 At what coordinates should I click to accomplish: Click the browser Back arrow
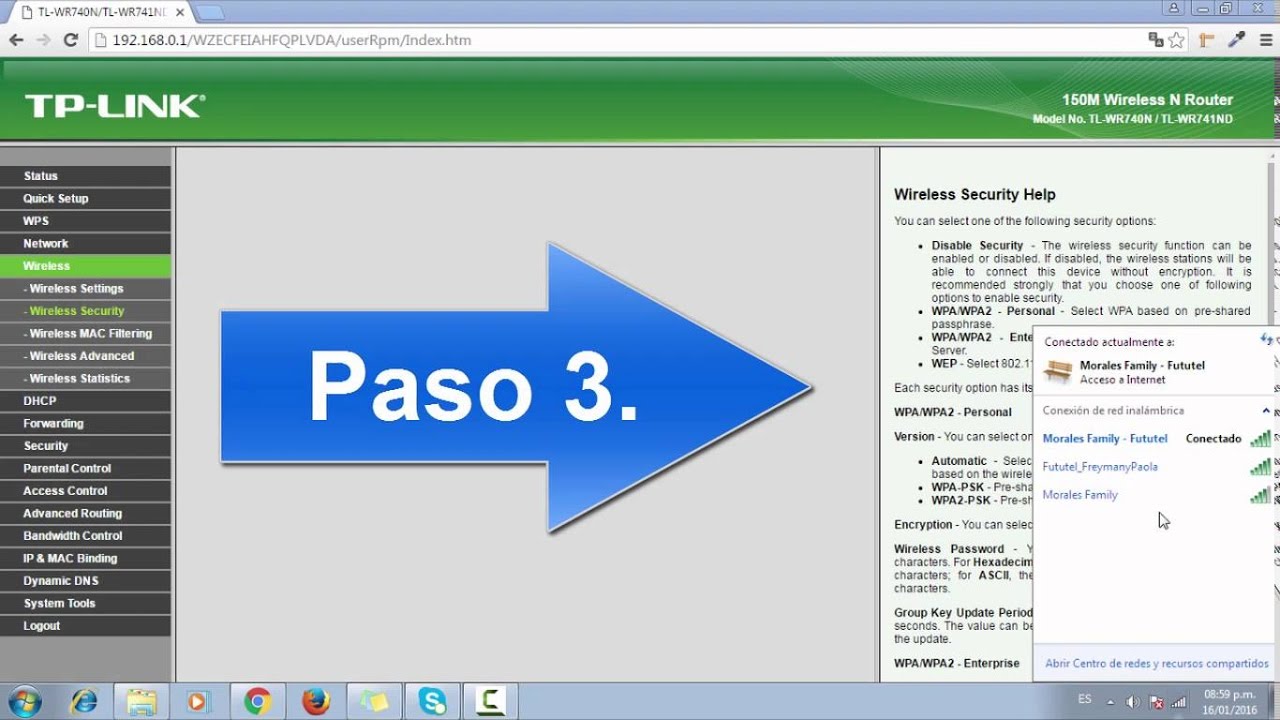16,40
